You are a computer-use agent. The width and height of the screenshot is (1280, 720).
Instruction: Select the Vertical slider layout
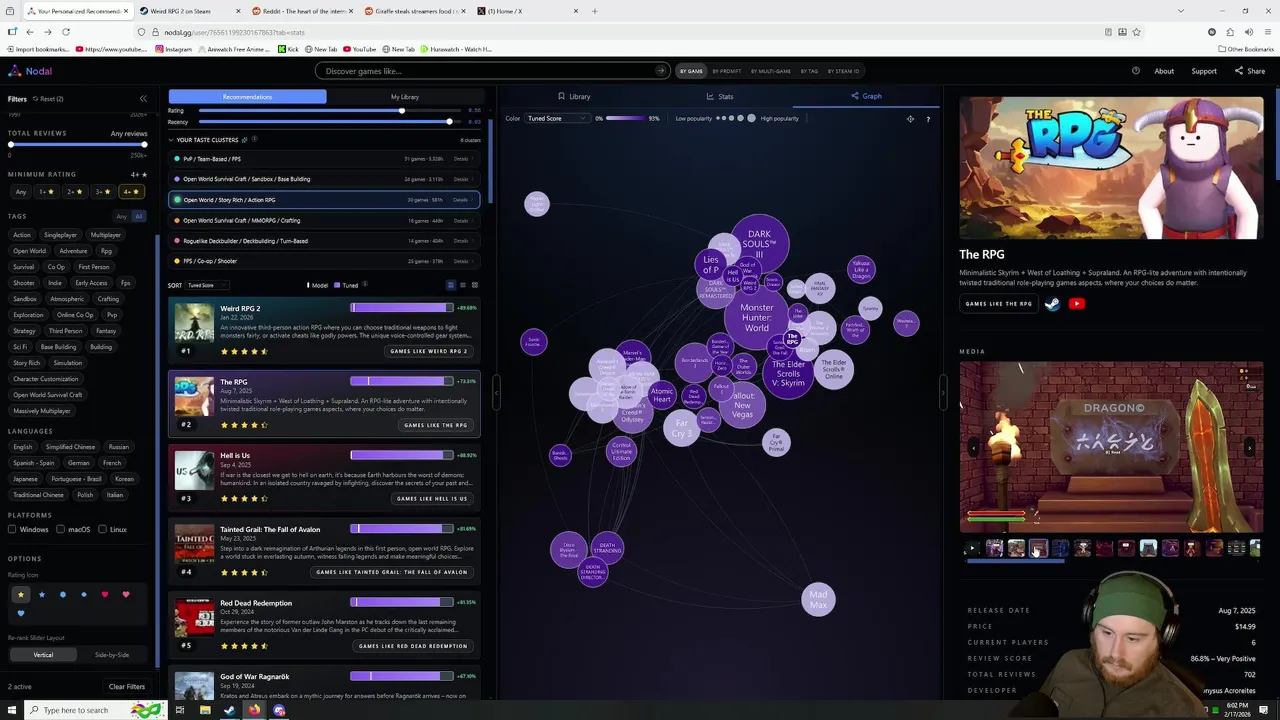[43, 655]
